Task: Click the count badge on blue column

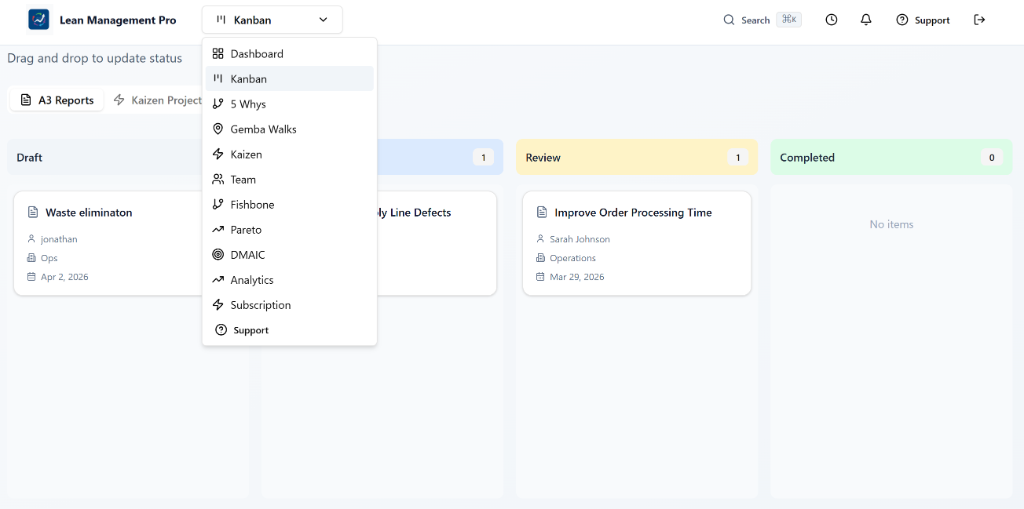Action: point(483,157)
